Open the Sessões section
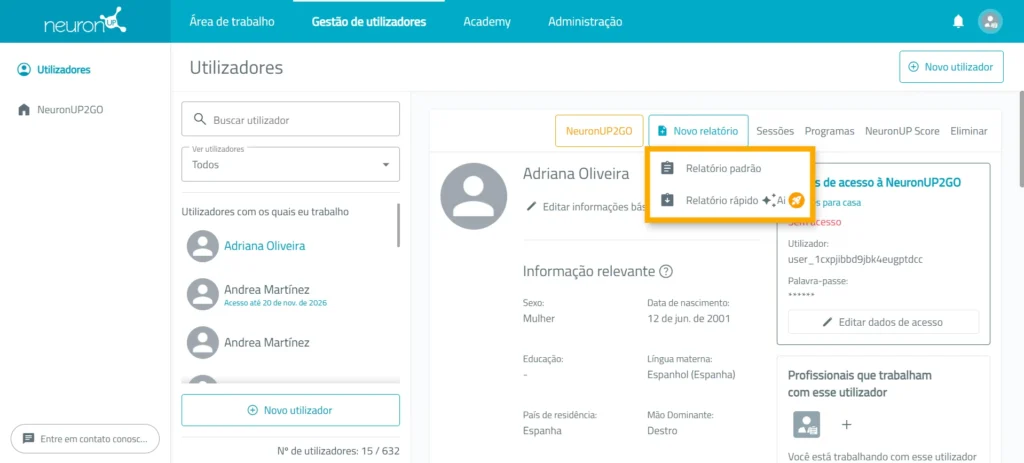Image resolution: width=1024 pixels, height=463 pixels. (775, 131)
